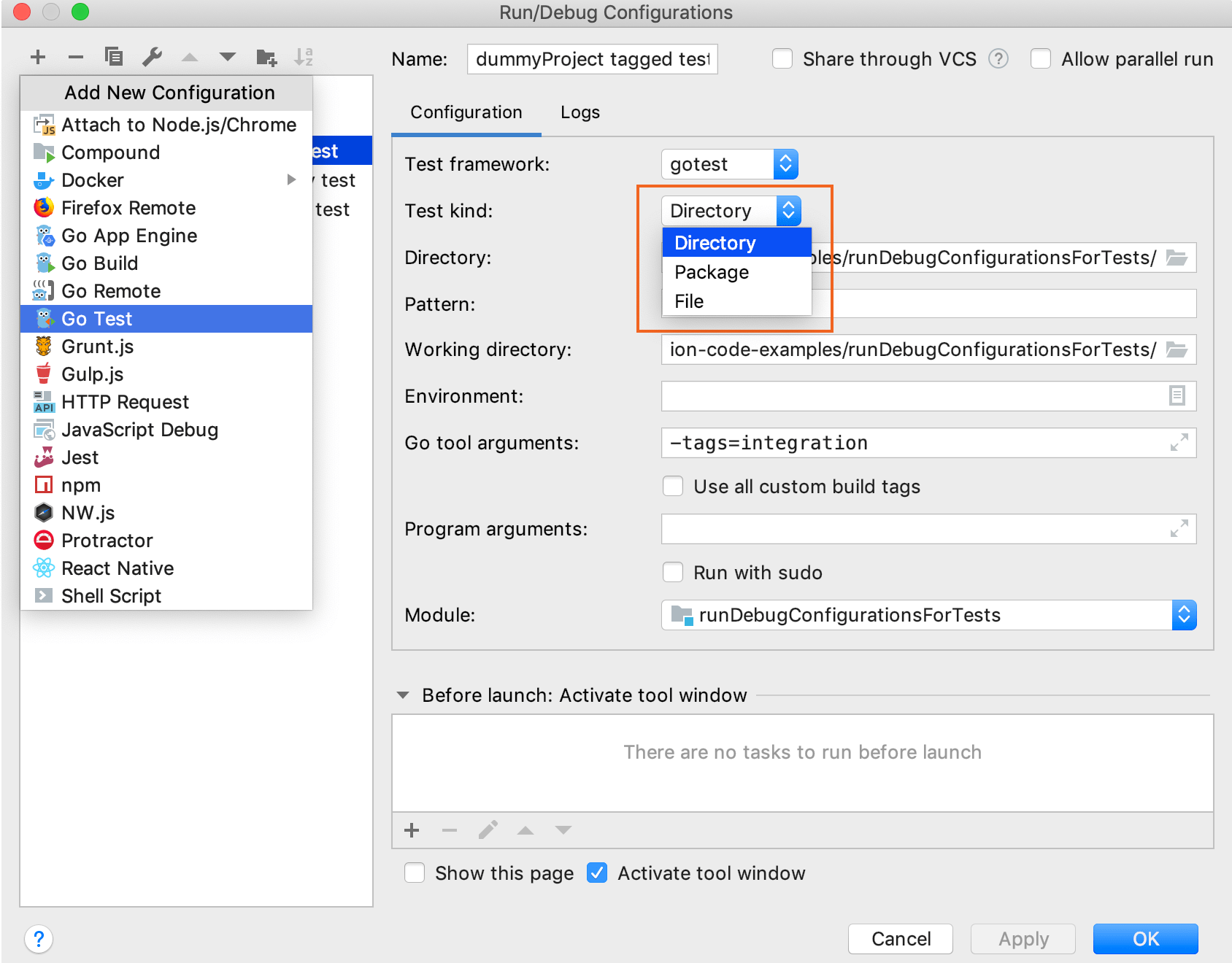Click the Cancel button
The height and width of the screenshot is (963, 1232).
(901, 939)
